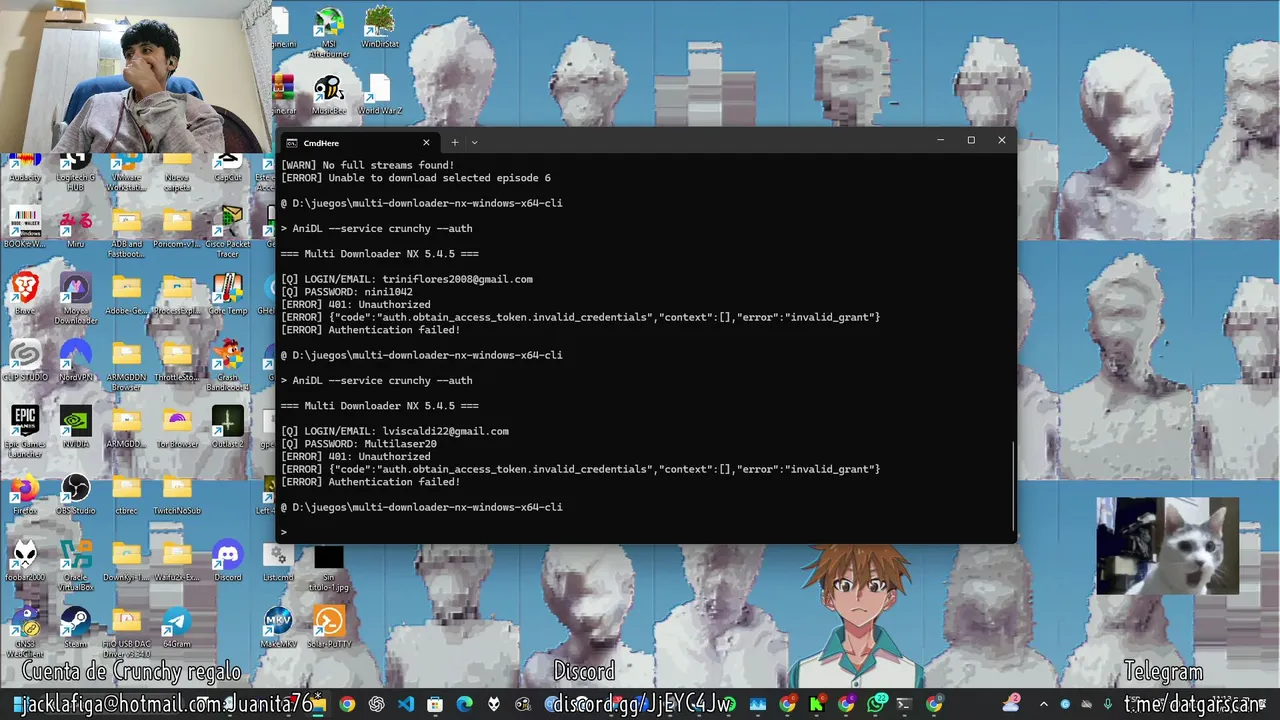This screenshot has height=720, width=1280.
Task: Launch Discord from the desktop
Action: click(228, 561)
